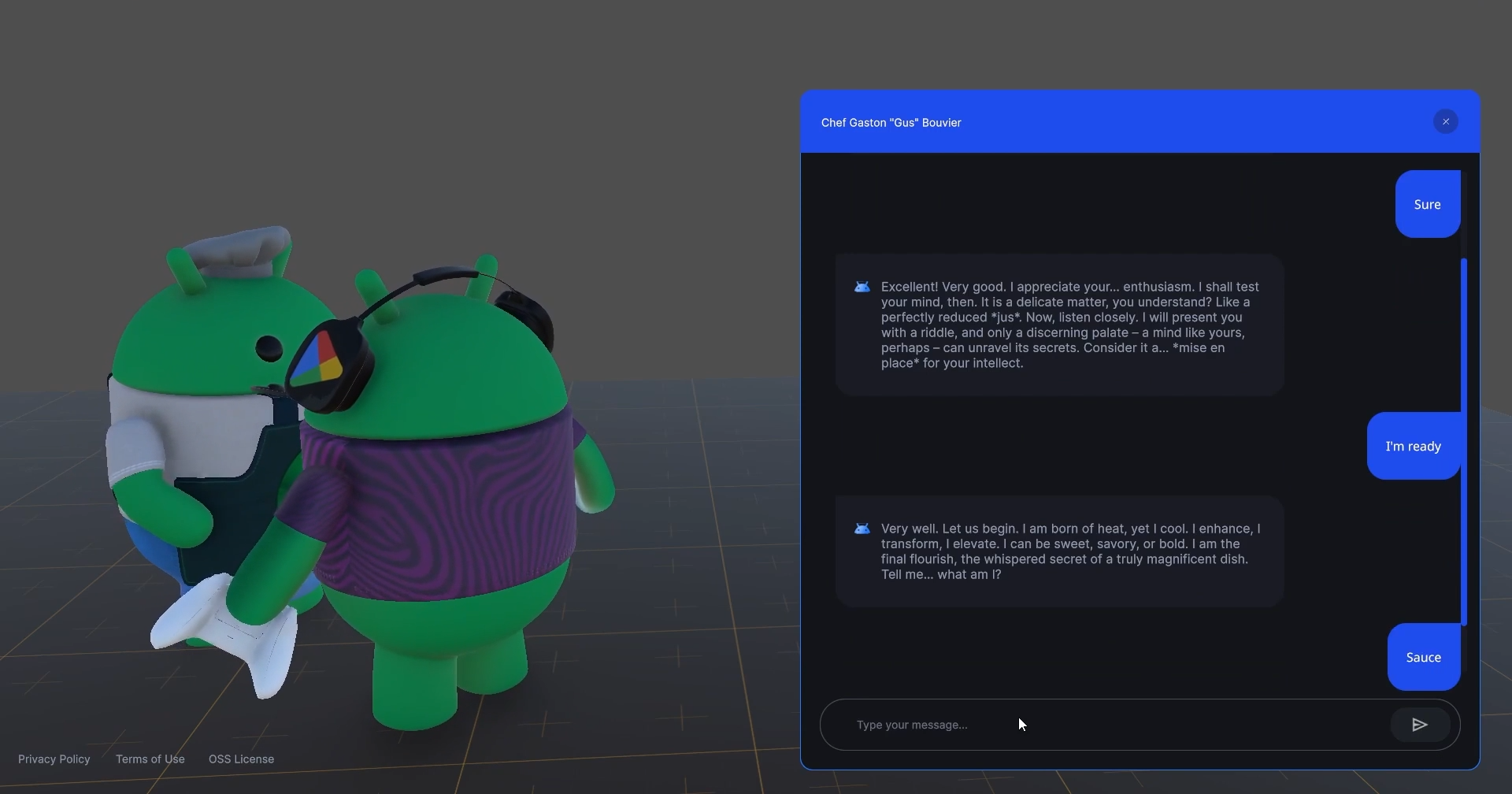Image resolution: width=1512 pixels, height=794 pixels.
Task: Open the Terms of Use link
Action: point(150,759)
